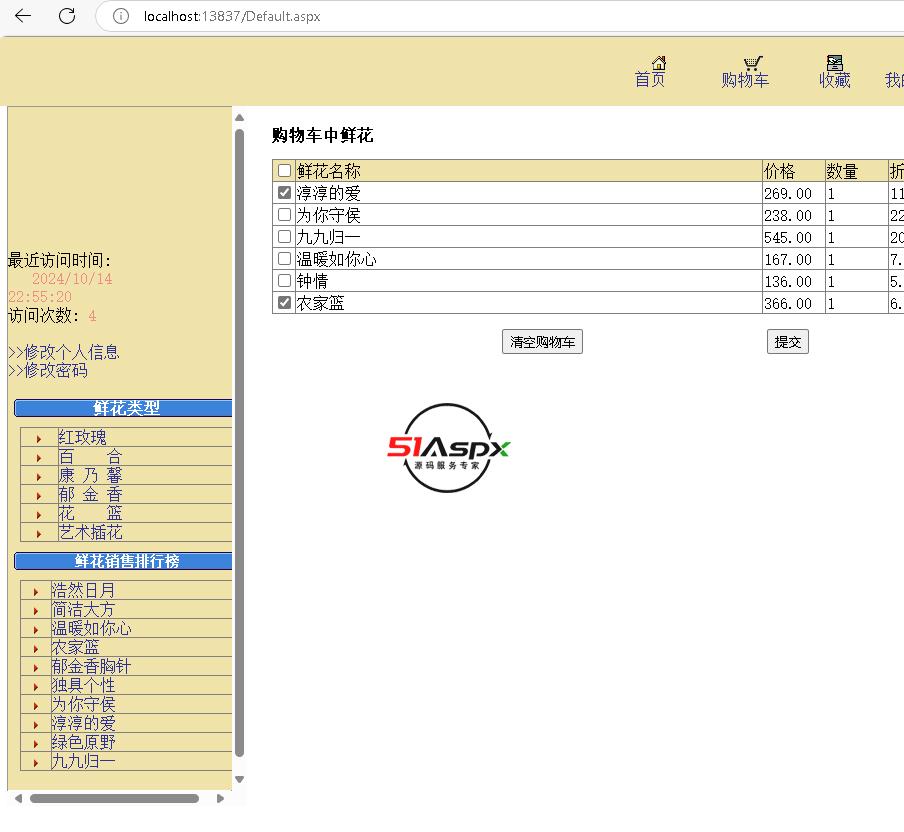Screen dimensions: 904x832
Task: Click sidebar scroll down arrow
Action: (239, 779)
